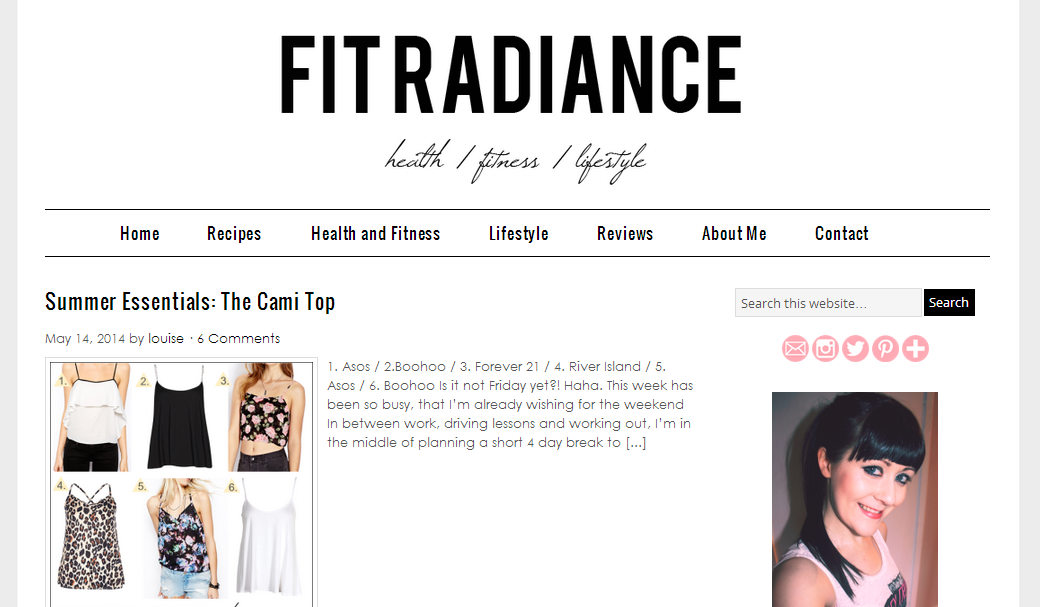The image size is (1040, 607).
Task: Open the Recipes menu item
Action: tap(234, 234)
